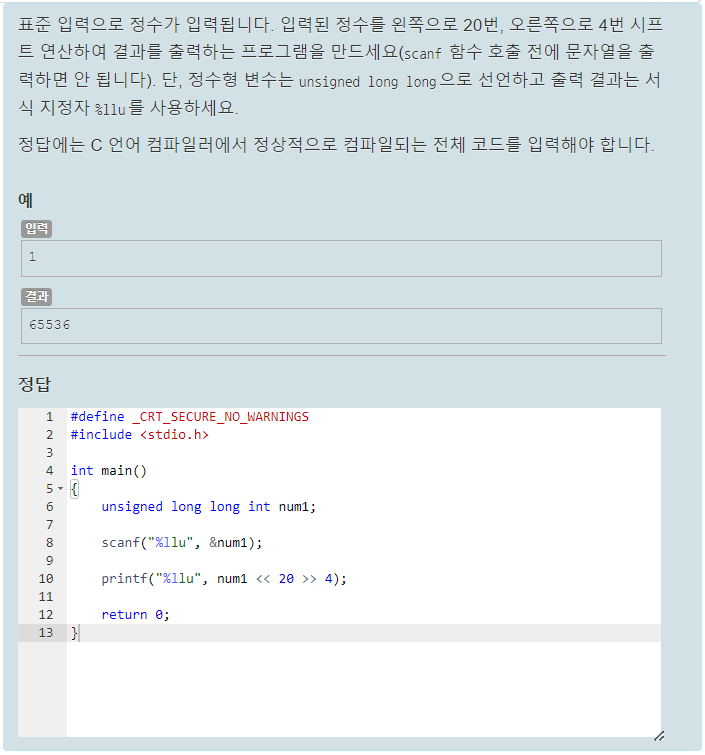Click the return 0; line

(135, 615)
